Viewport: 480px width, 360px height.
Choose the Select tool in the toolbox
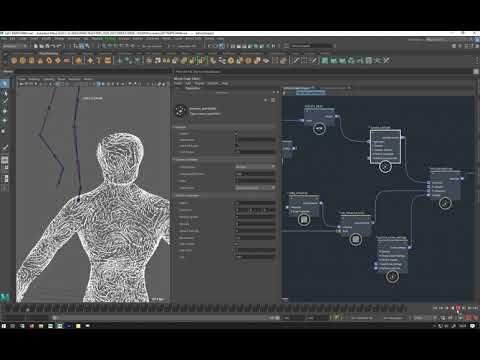[x=5, y=83]
